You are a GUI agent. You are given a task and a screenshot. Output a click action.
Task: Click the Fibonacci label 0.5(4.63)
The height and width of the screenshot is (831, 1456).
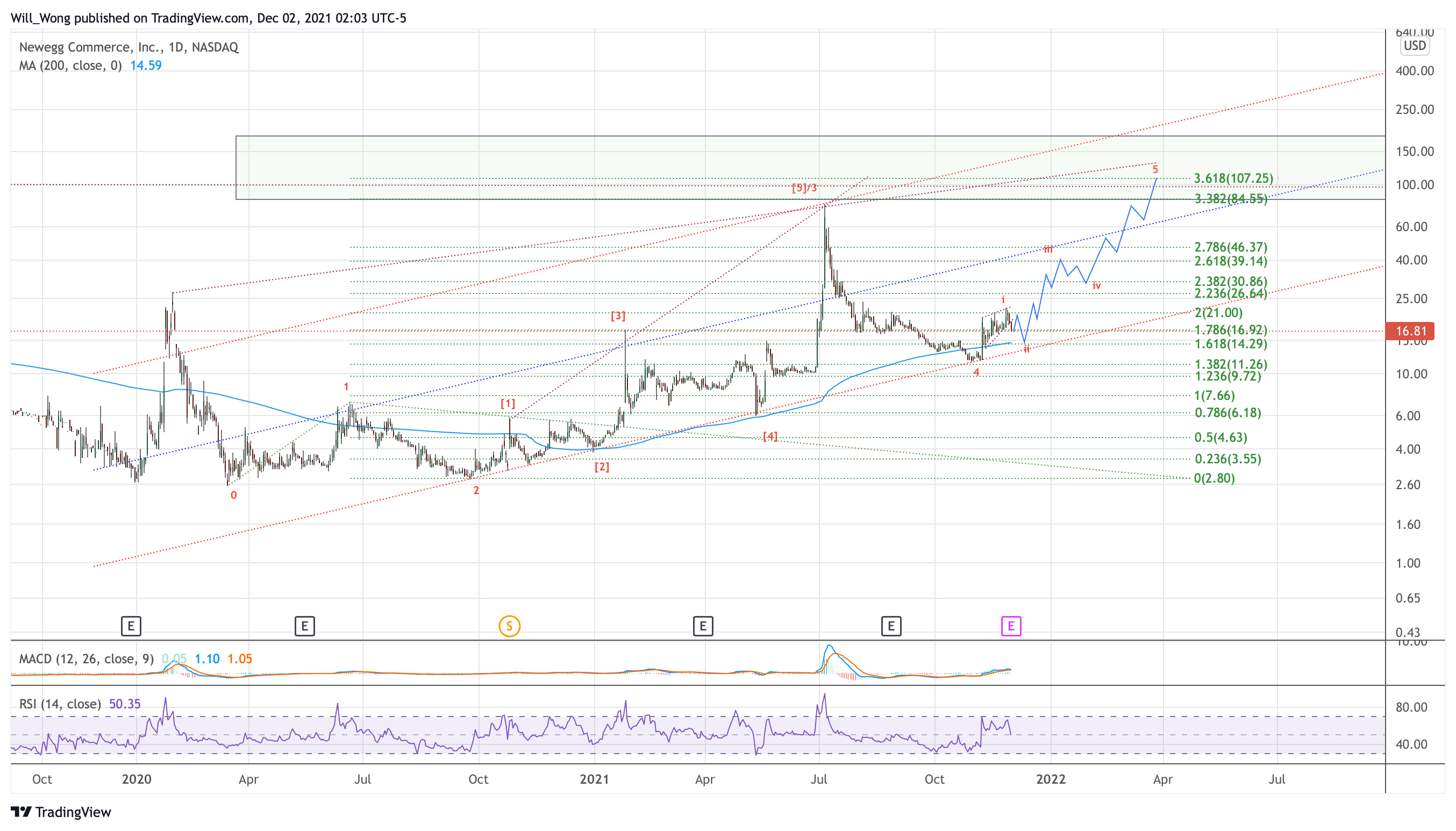pyautogui.click(x=1221, y=437)
